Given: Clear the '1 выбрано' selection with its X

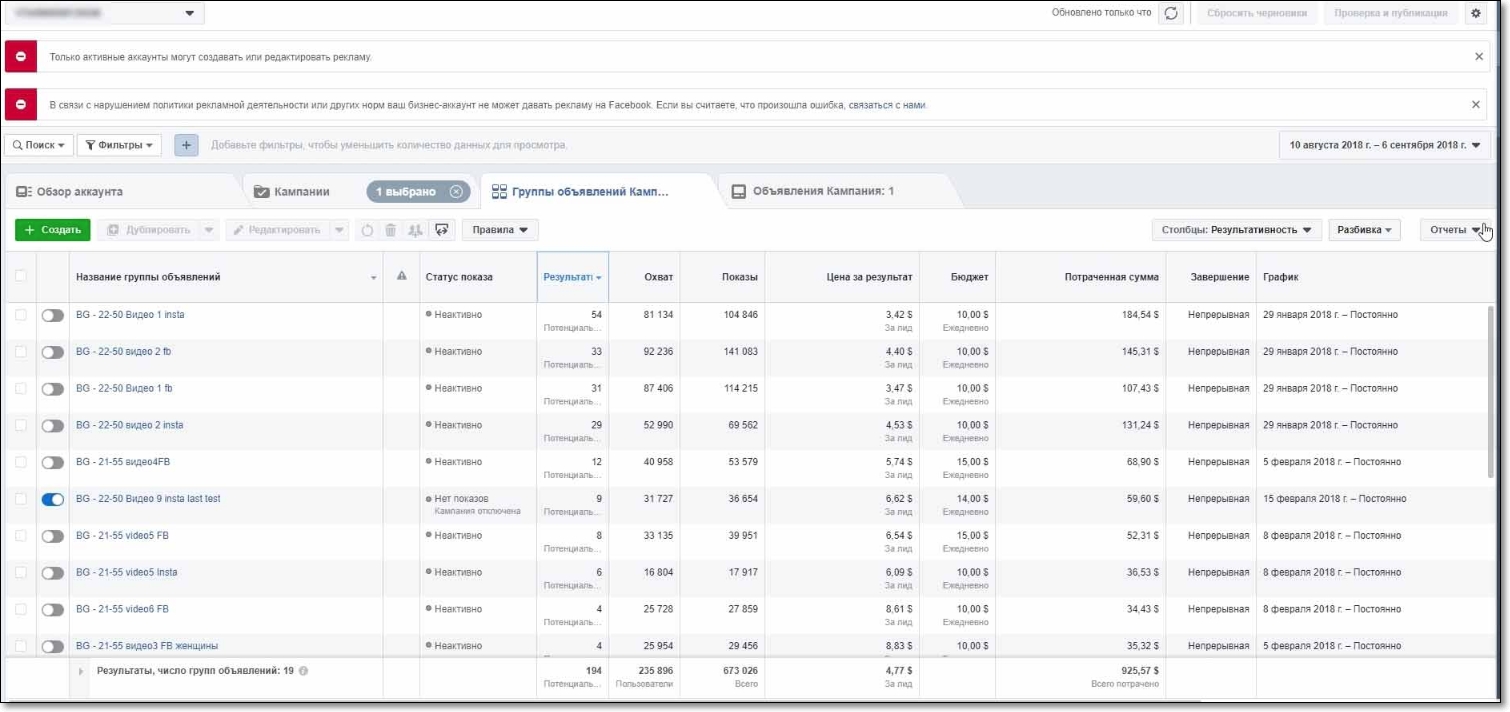Looking at the screenshot, I should point(456,192).
